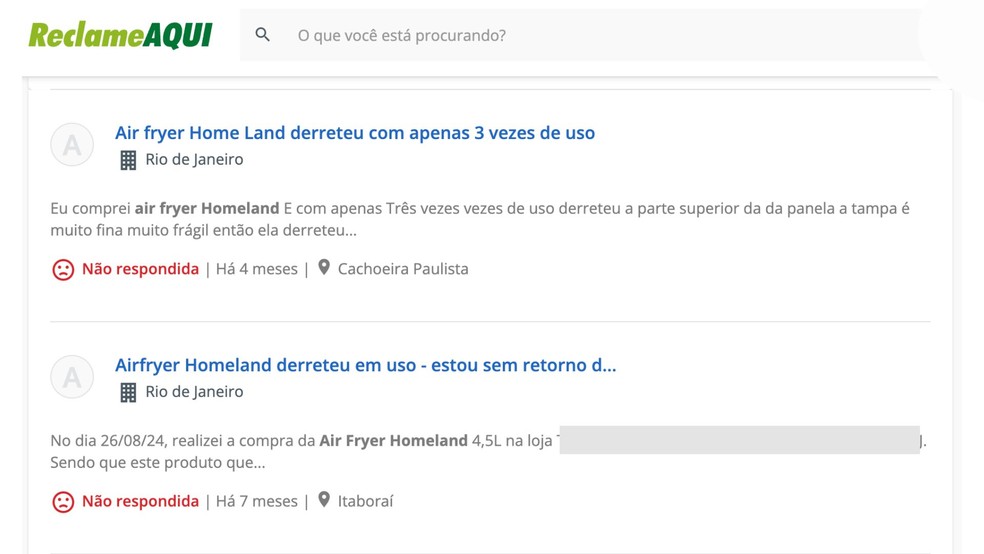This screenshot has height=554, width=984.
Task: Click sad face icon in Cachoeira Paulista complaint
Action: tap(63, 270)
